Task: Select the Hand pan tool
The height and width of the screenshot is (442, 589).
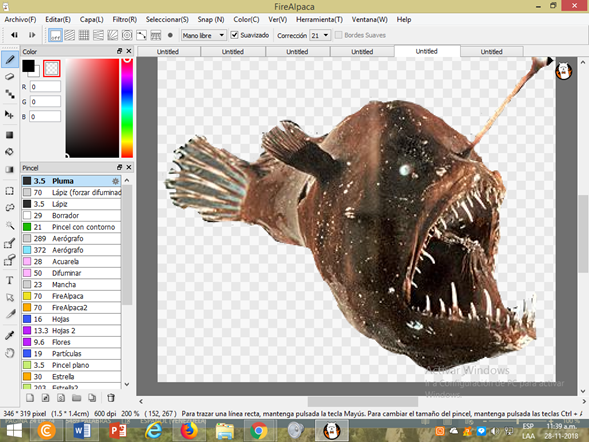Action: [10, 353]
